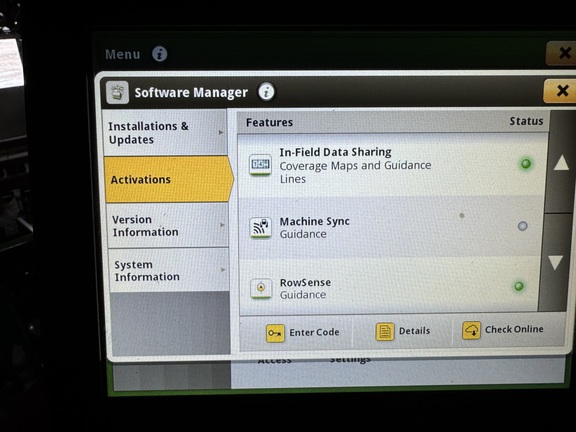Click the Coverage Maps and Guidance Lines description

point(355,172)
